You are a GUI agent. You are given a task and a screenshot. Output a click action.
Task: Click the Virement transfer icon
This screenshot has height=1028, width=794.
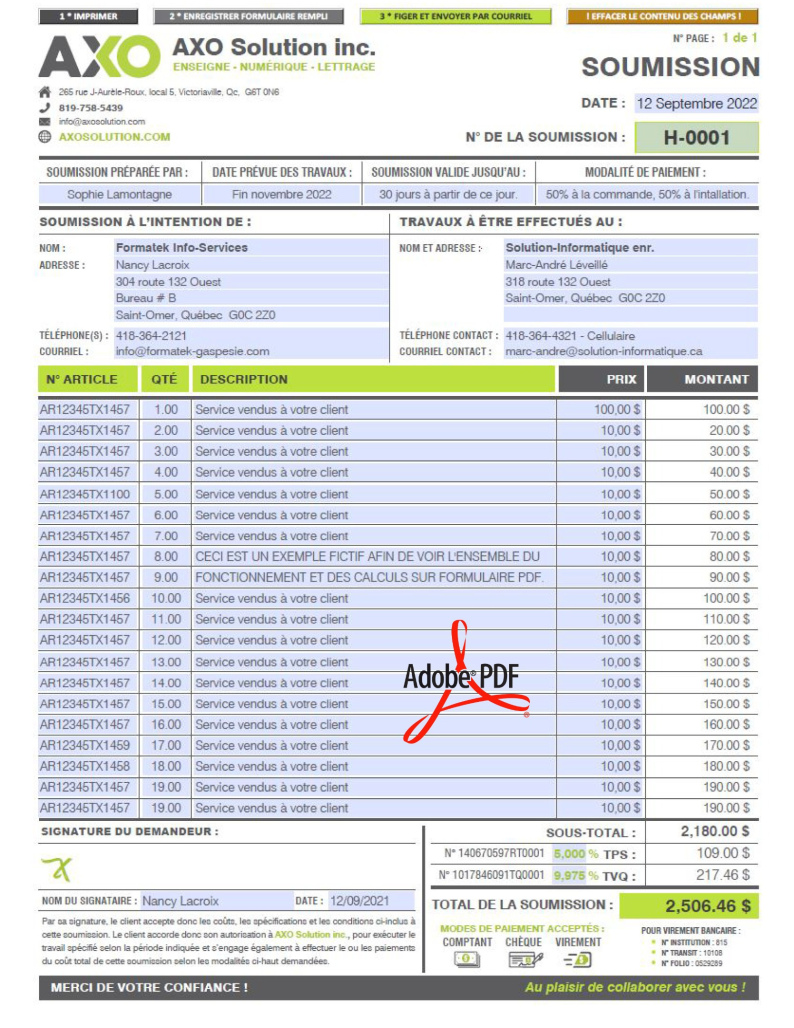(x=578, y=960)
